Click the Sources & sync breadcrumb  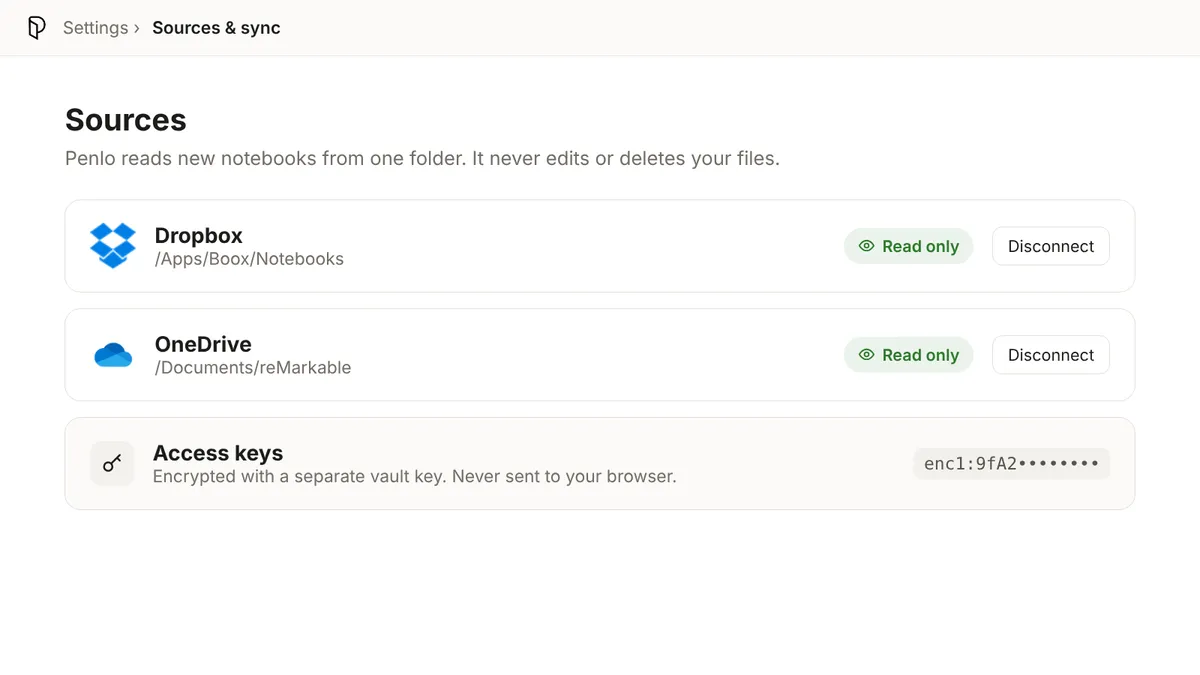pyautogui.click(x=216, y=28)
